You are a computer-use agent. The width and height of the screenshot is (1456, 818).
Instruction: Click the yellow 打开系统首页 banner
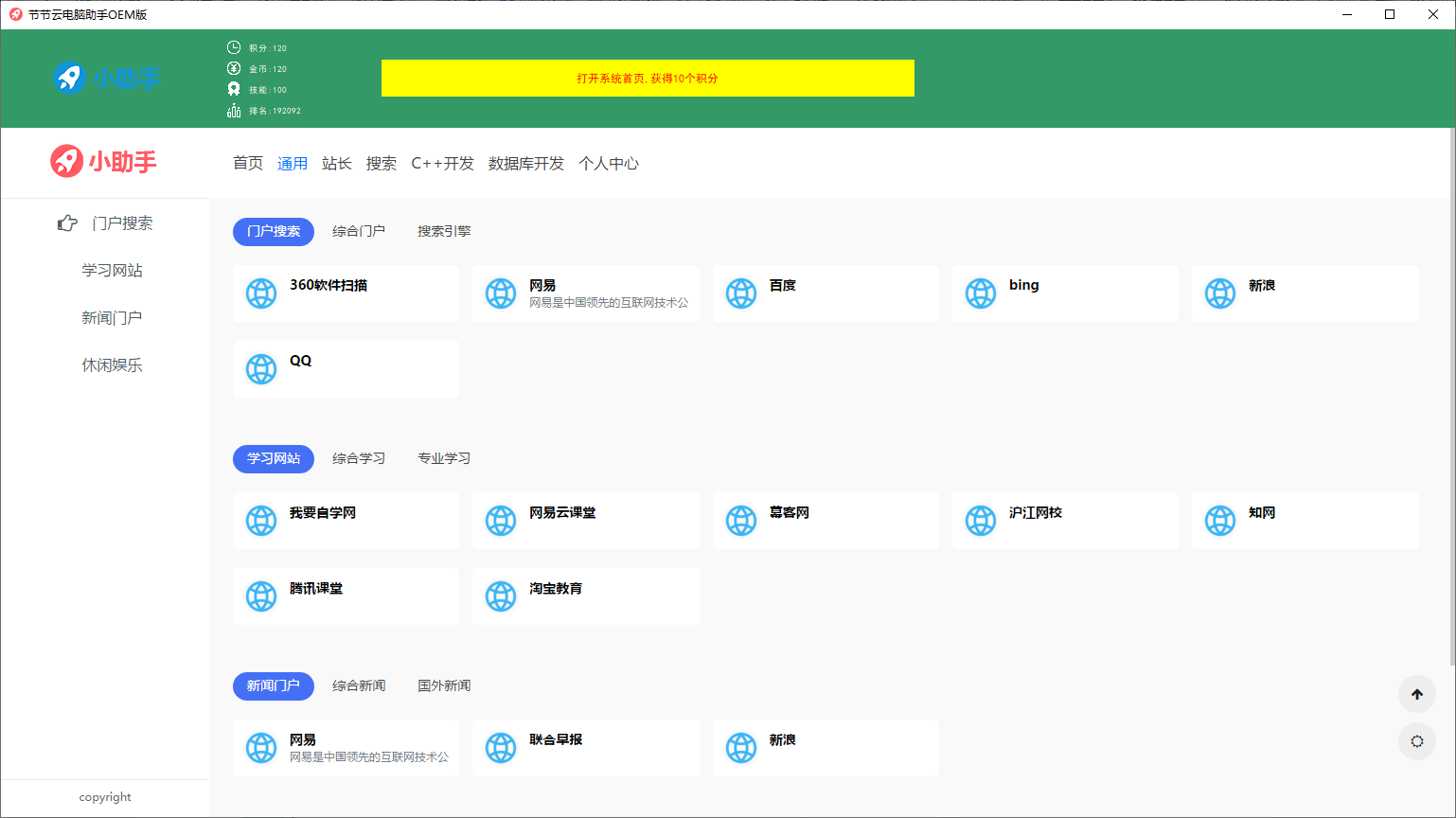[648, 78]
